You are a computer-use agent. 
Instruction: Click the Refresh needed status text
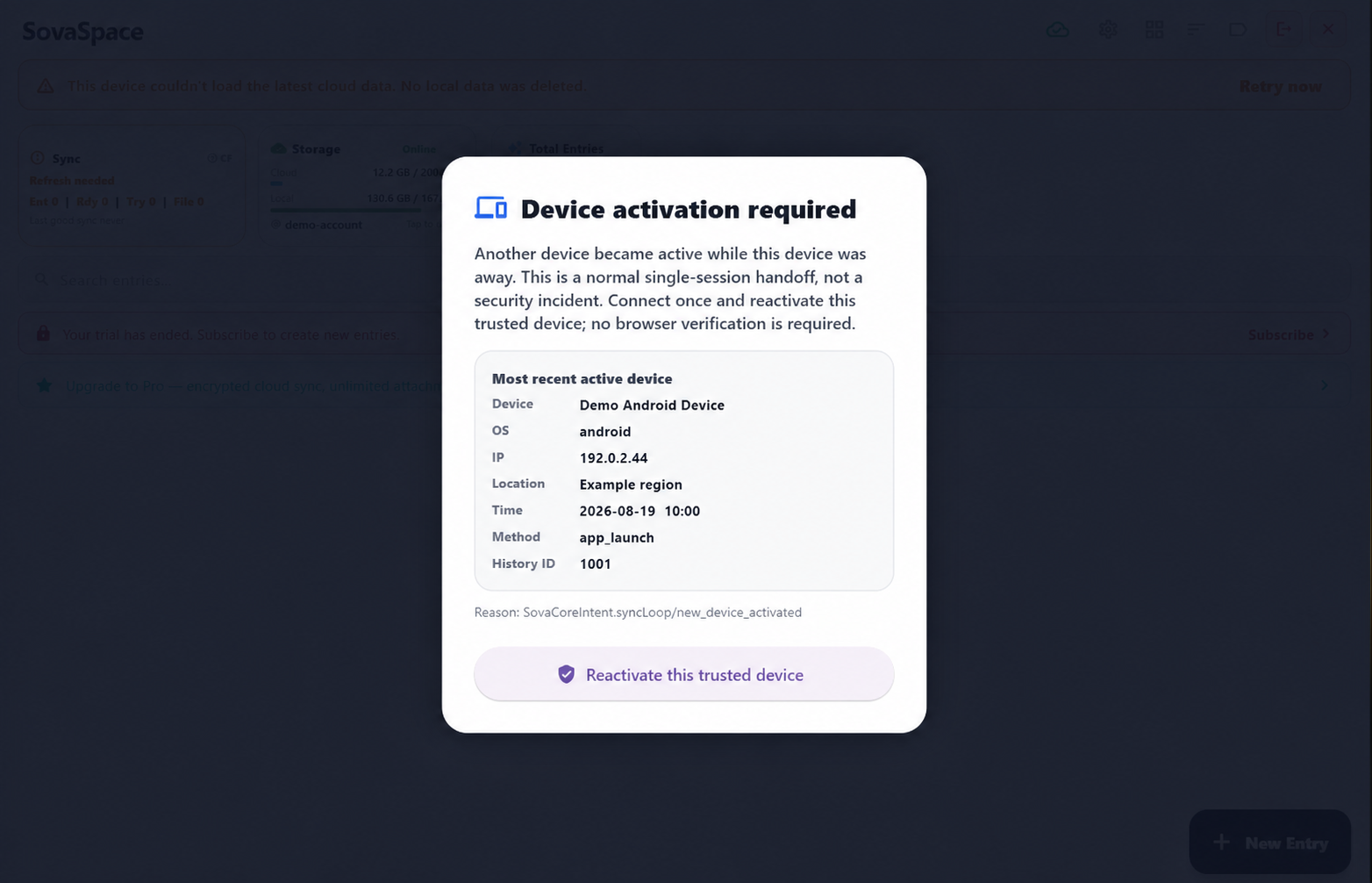[72, 181]
